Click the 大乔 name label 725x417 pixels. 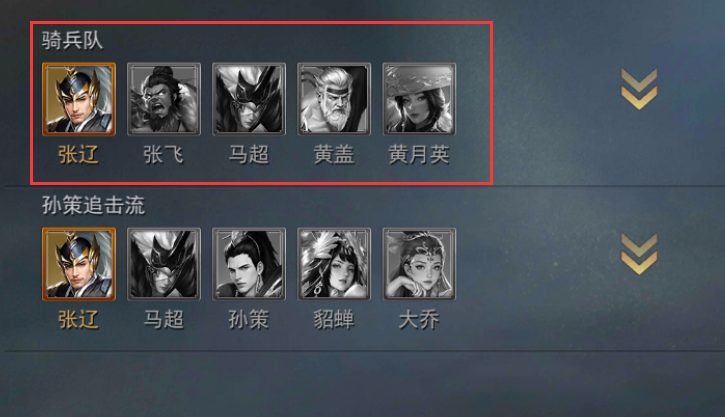[x=419, y=319]
